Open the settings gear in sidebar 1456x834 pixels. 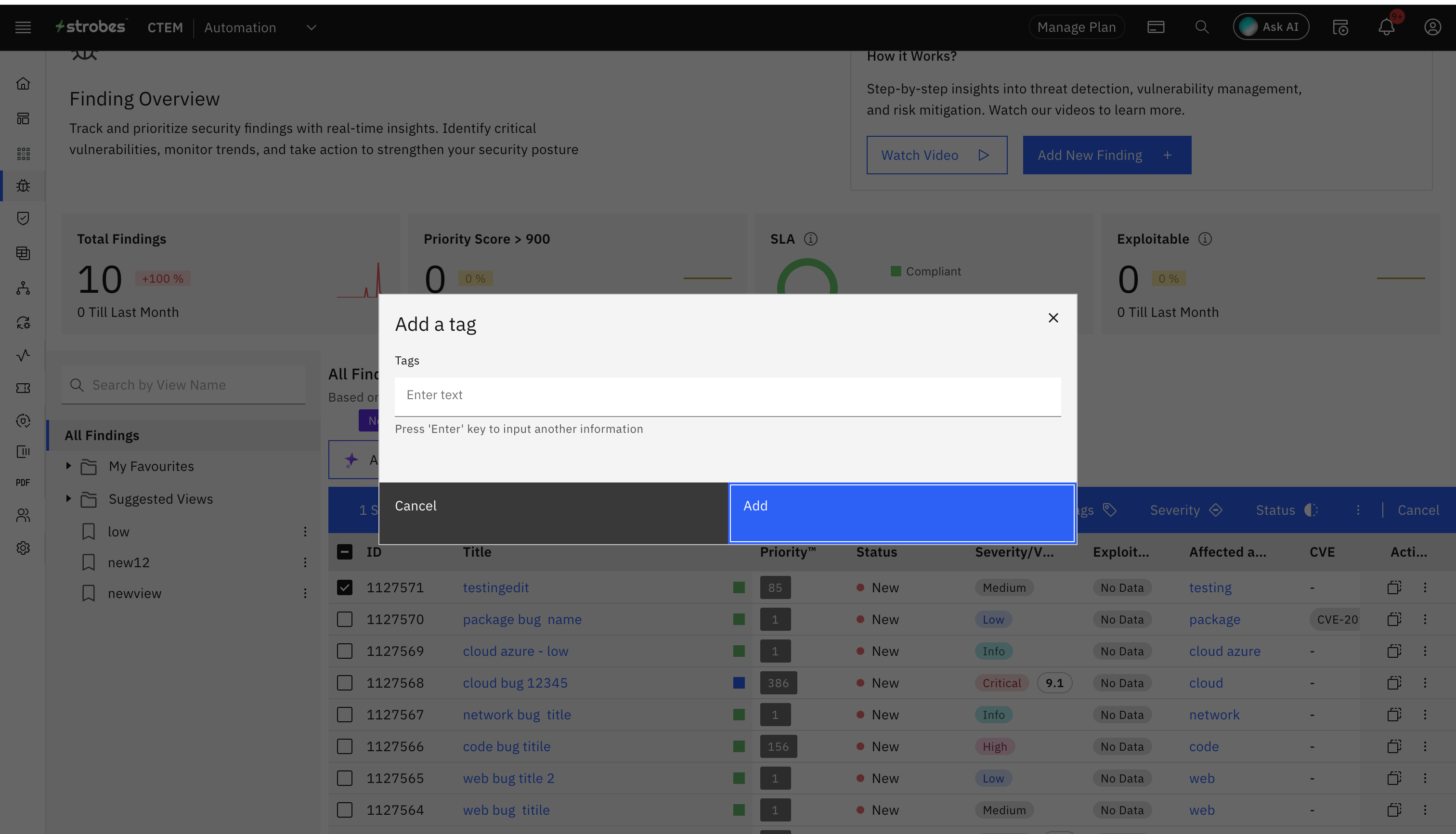(23, 547)
